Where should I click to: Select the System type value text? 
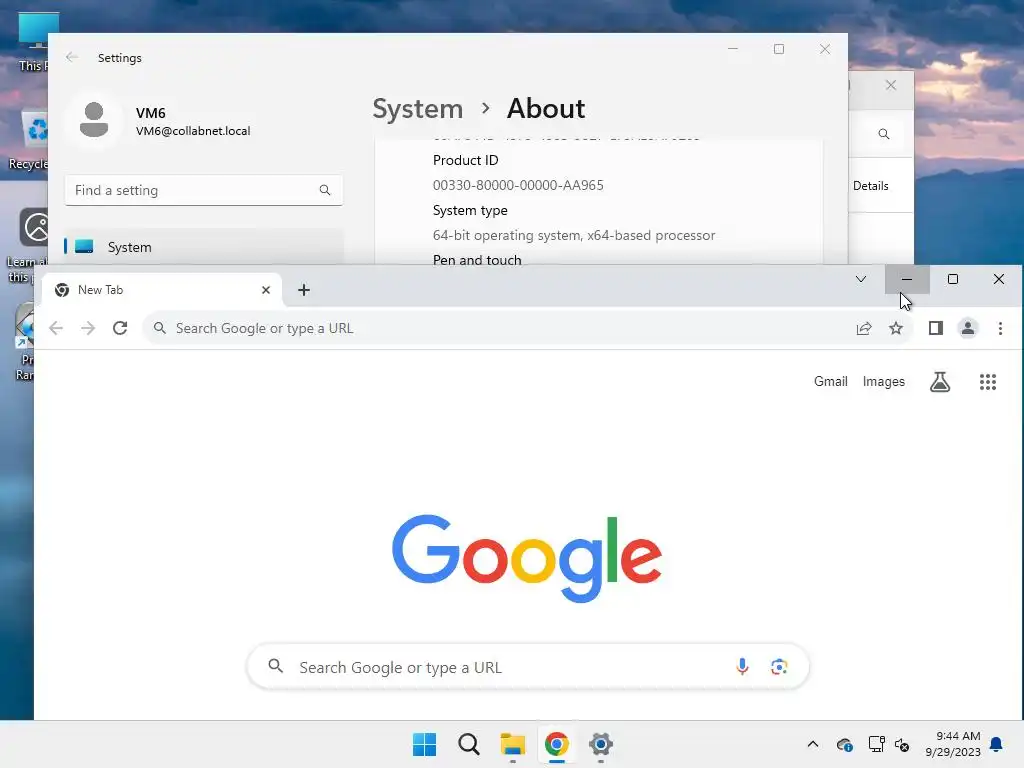pyautogui.click(x=573, y=235)
